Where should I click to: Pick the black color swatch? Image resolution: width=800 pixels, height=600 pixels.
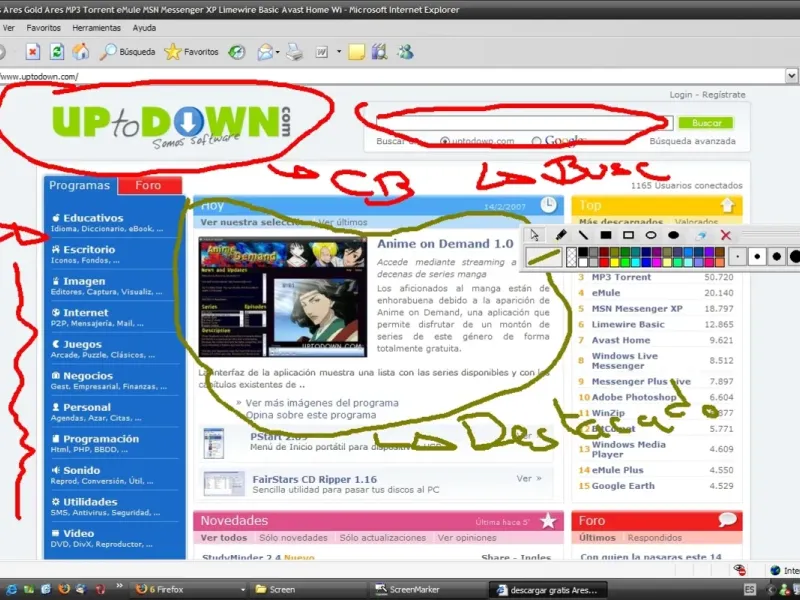coord(583,252)
